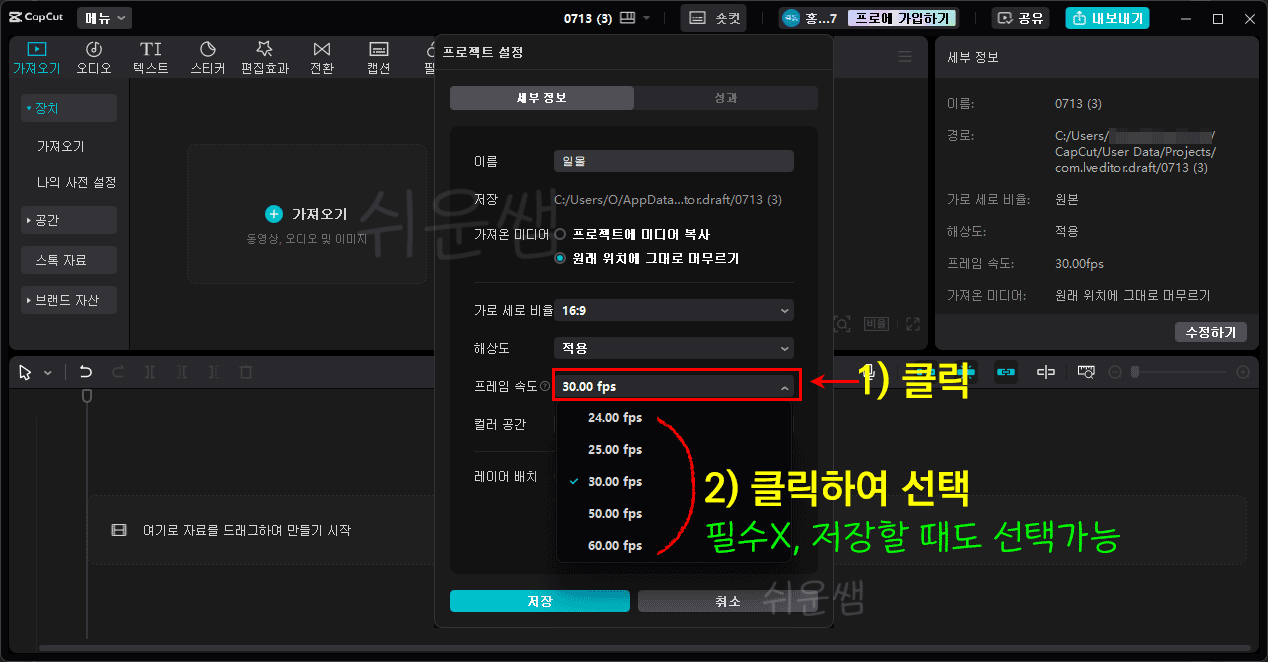This screenshot has height=662, width=1268.
Task: Open the project name dropdown arrow beside 0713 (3)
Action: [x=647, y=18]
